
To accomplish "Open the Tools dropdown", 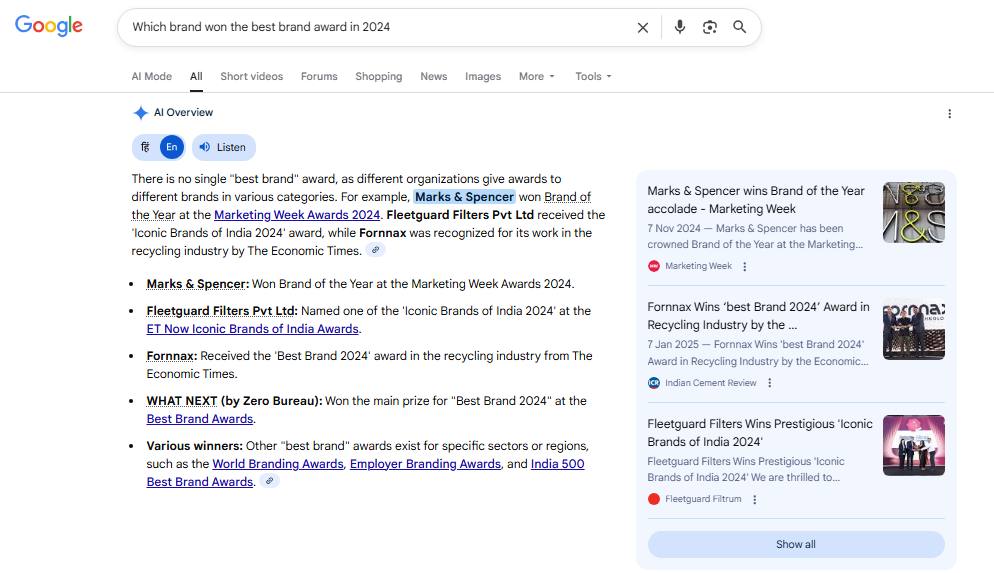I will [593, 77].
